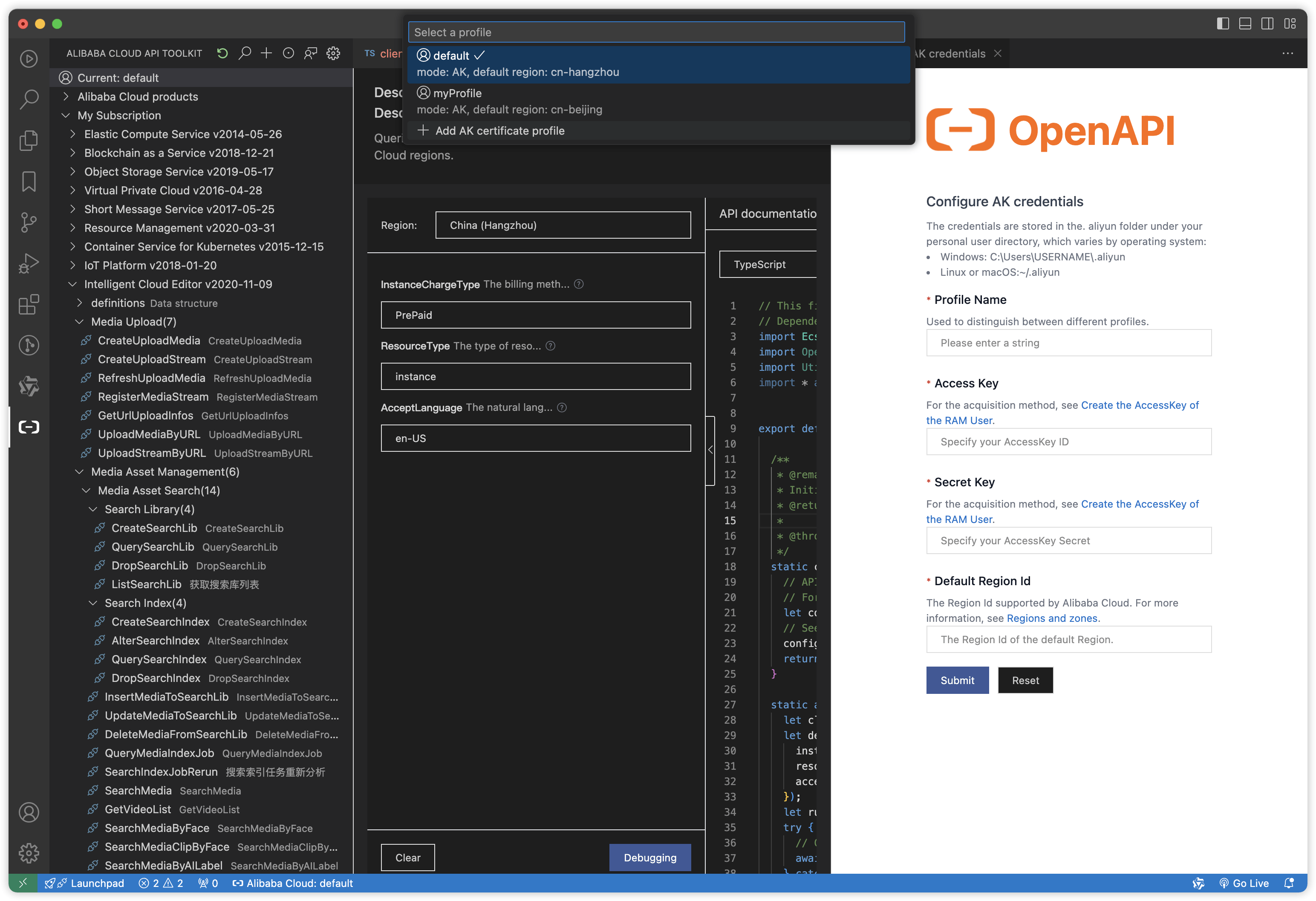Open the feedback icon in toolkit header
This screenshot has height=901, width=1316.
pos(310,53)
